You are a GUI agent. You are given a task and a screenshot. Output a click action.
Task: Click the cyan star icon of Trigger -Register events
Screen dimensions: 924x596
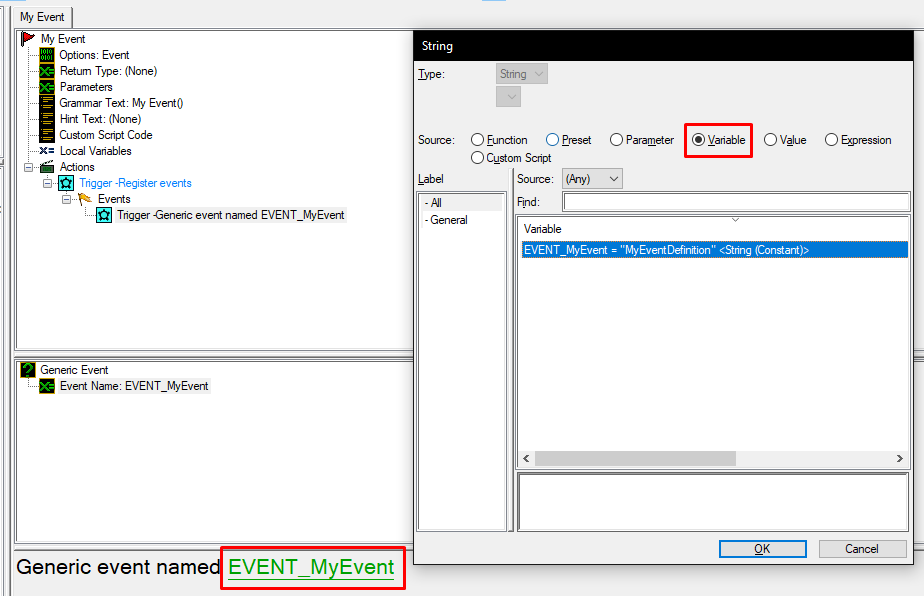click(66, 183)
